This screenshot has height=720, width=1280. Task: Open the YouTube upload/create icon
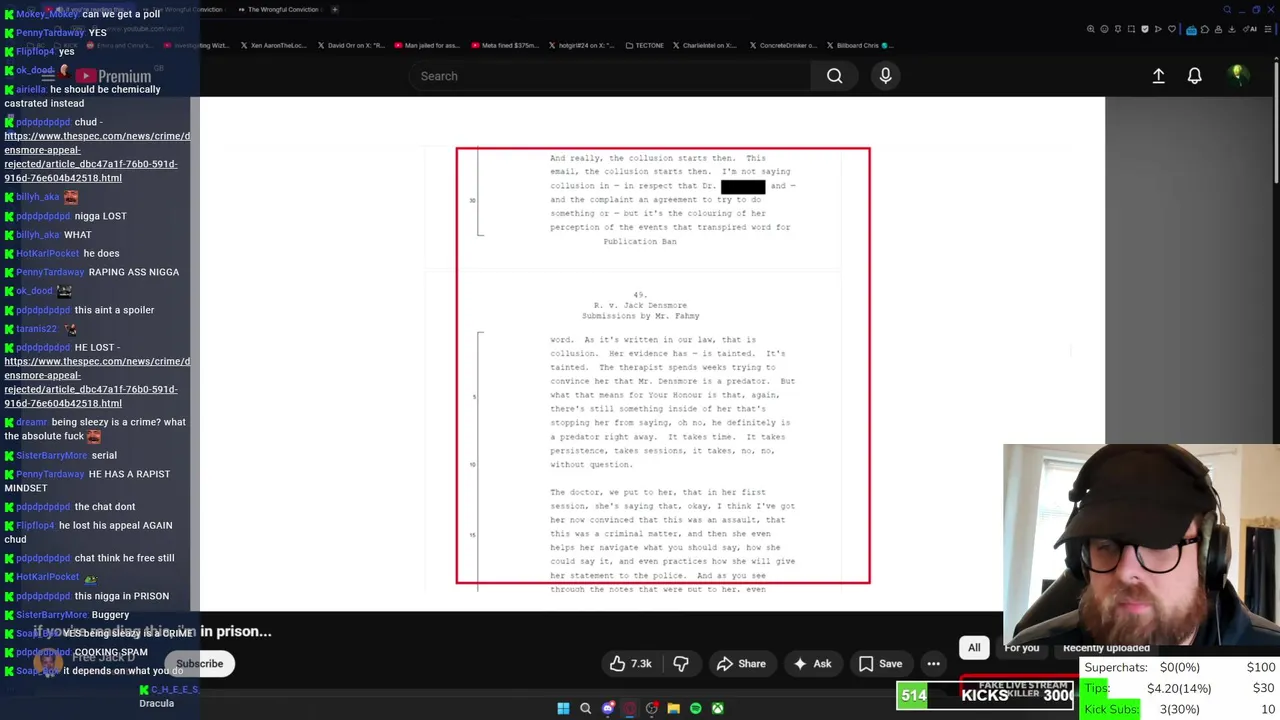(x=1158, y=76)
